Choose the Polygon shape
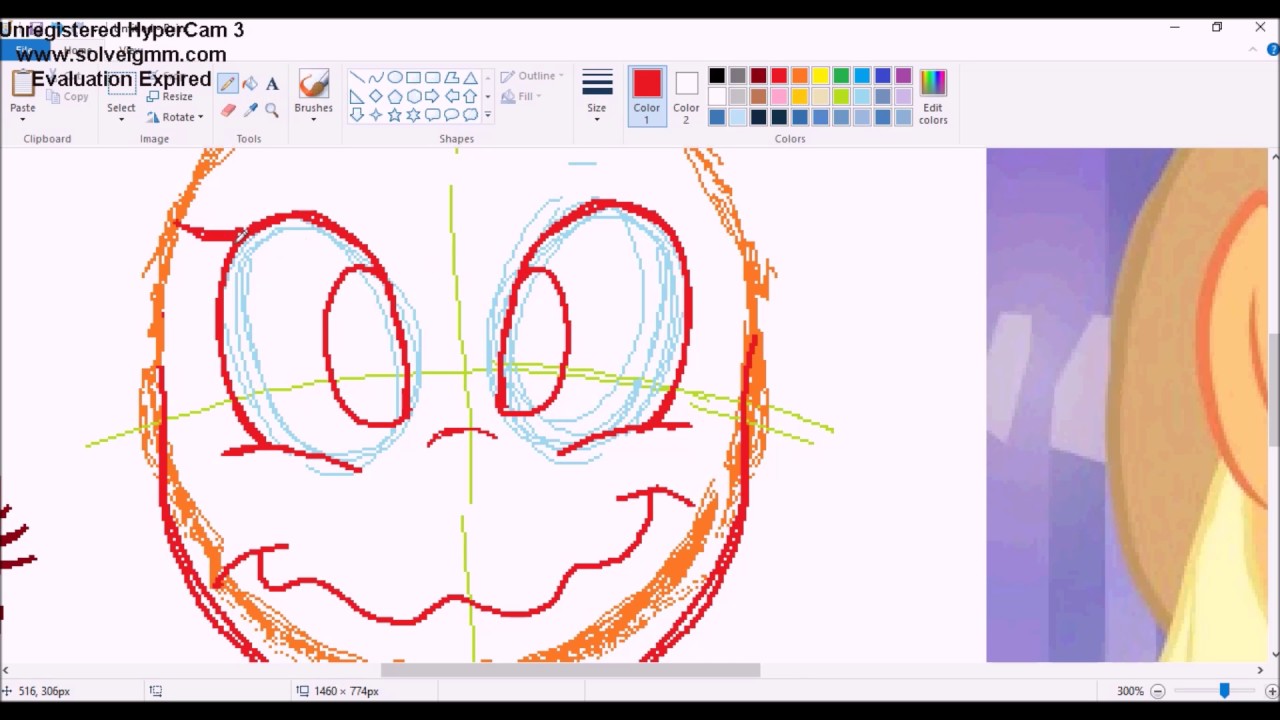This screenshot has height=720, width=1280. tap(451, 77)
